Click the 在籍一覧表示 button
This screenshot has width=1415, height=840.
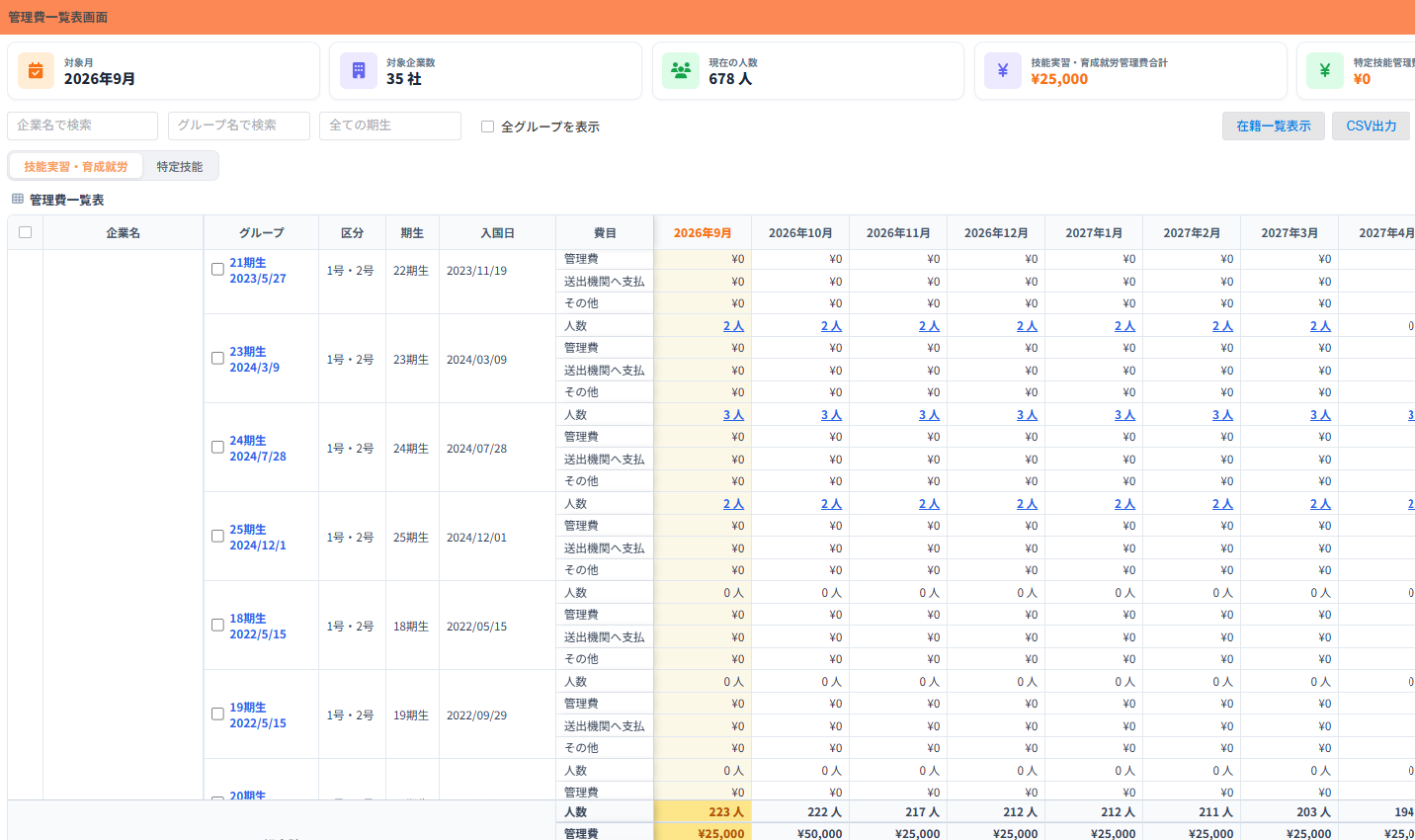click(1274, 126)
